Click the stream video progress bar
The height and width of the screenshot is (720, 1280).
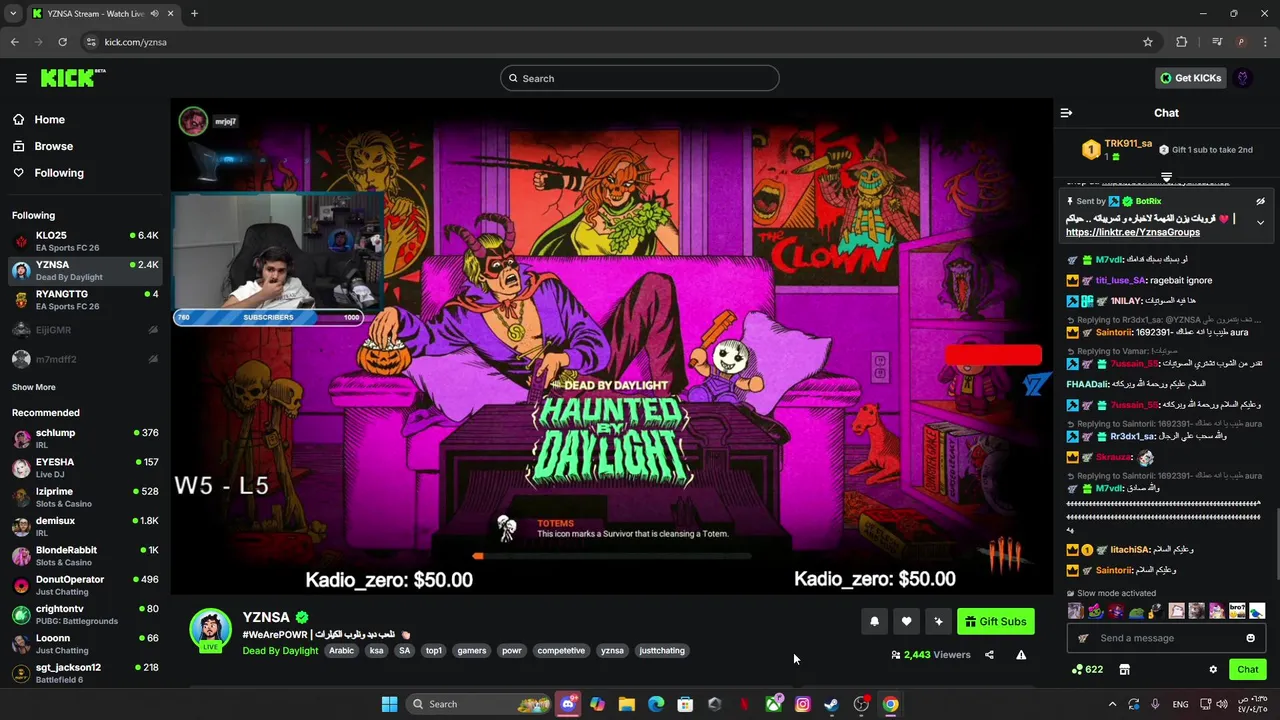612,556
